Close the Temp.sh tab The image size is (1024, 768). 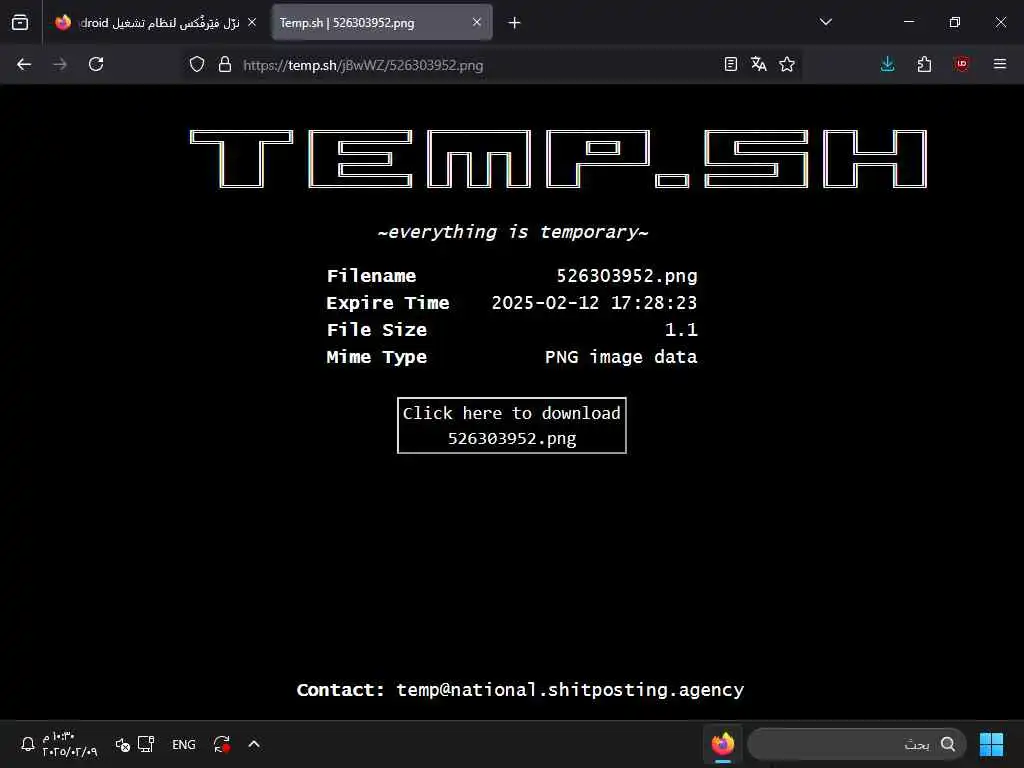click(x=477, y=23)
